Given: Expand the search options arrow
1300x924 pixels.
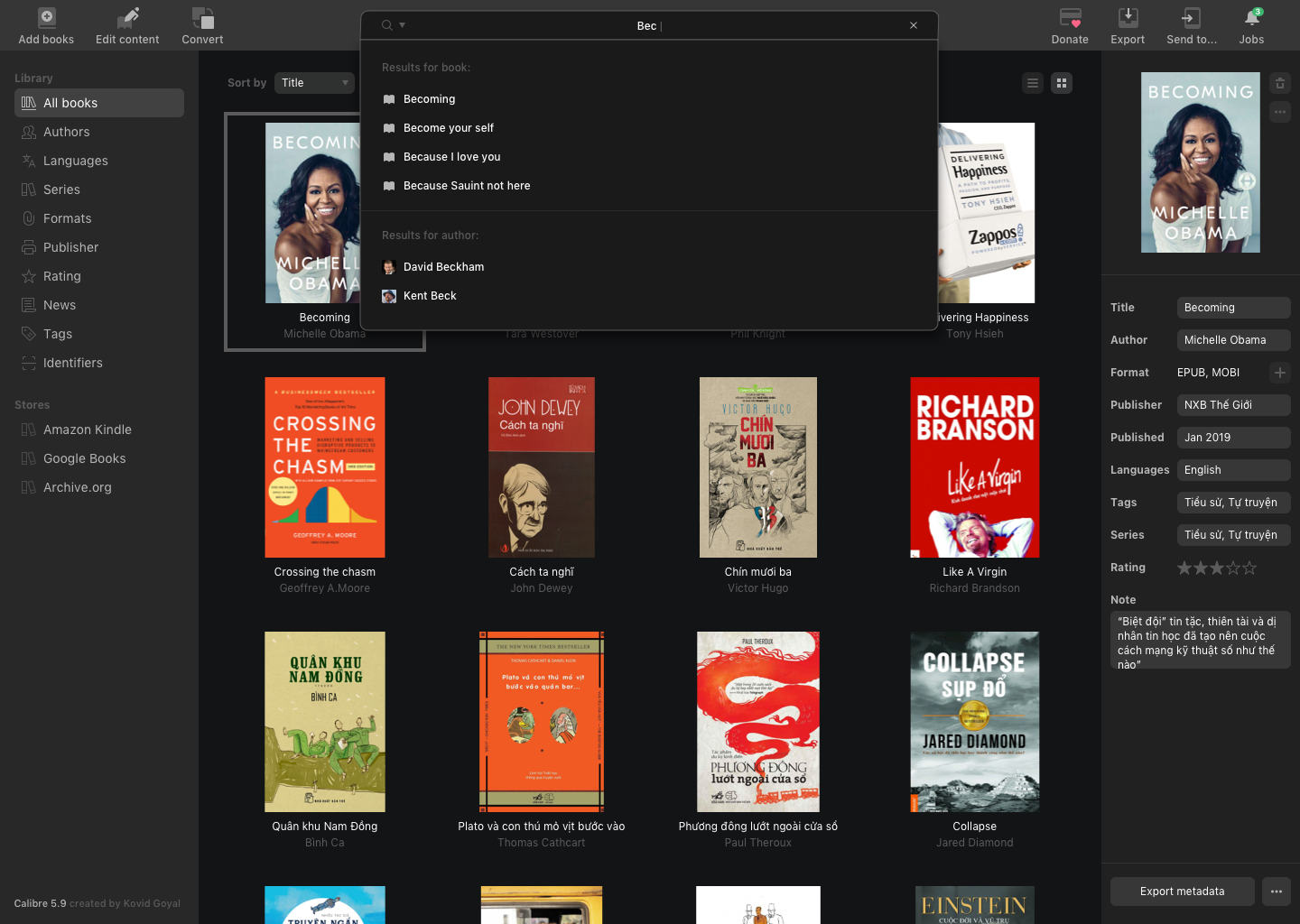Looking at the screenshot, I should tap(403, 25).
